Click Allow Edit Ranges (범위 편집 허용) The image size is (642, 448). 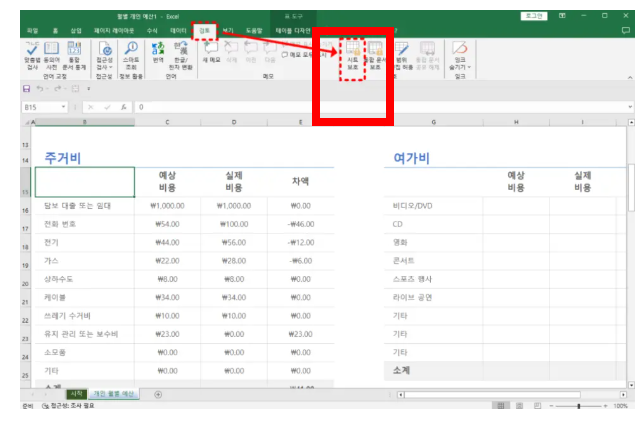pos(403,56)
